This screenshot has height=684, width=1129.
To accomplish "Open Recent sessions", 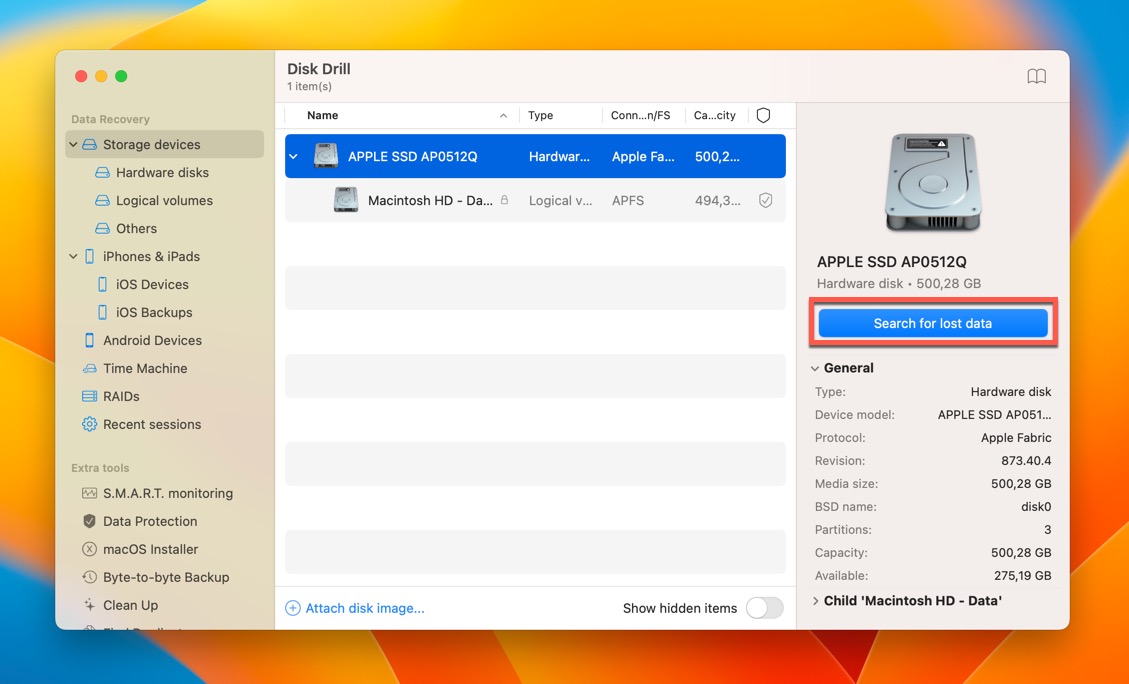I will pos(152,424).
